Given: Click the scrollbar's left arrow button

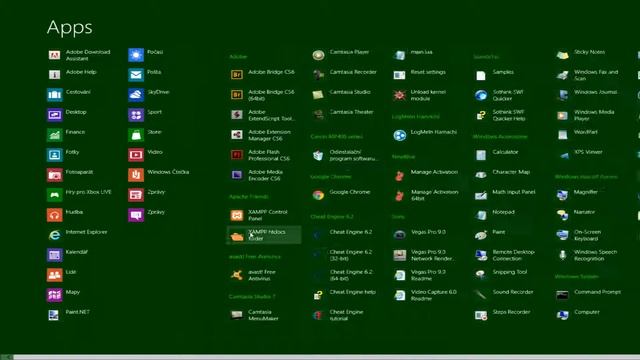Looking at the screenshot, I should click(7, 357).
